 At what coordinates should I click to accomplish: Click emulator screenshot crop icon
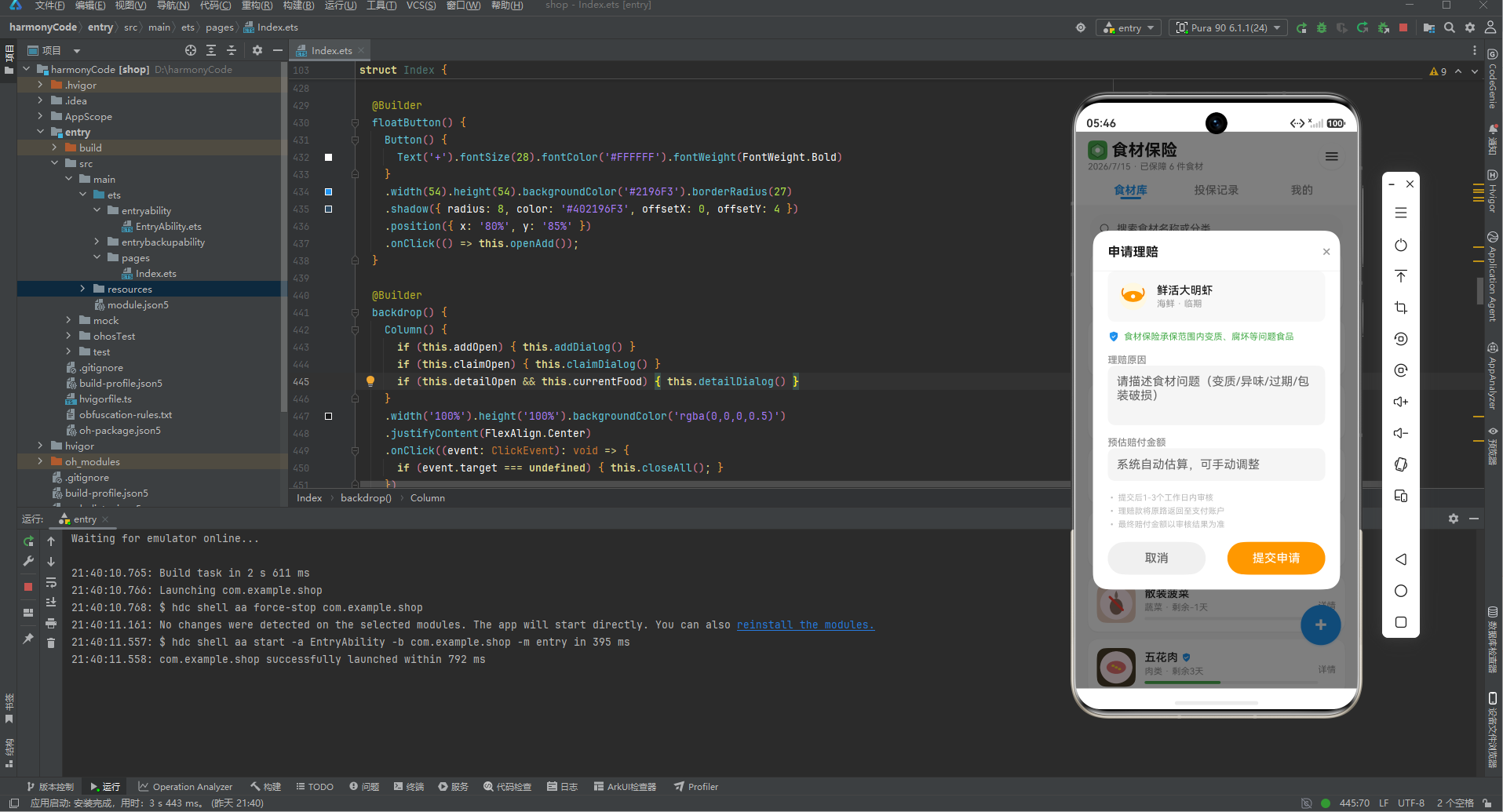1401,308
